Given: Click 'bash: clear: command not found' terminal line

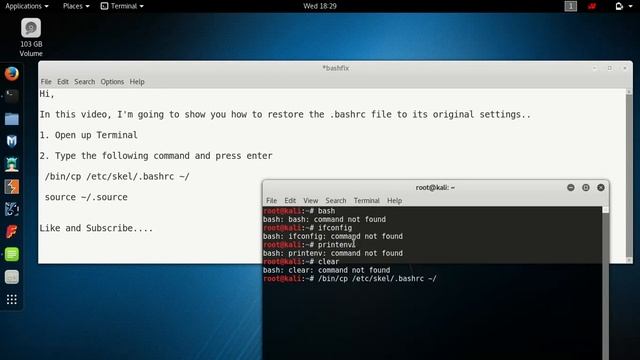Looking at the screenshot, I should tap(327, 270).
